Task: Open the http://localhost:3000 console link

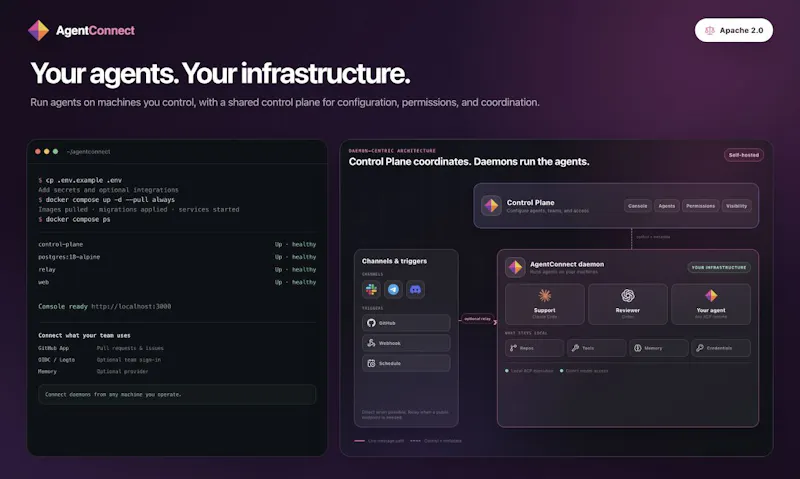Action: point(131,307)
